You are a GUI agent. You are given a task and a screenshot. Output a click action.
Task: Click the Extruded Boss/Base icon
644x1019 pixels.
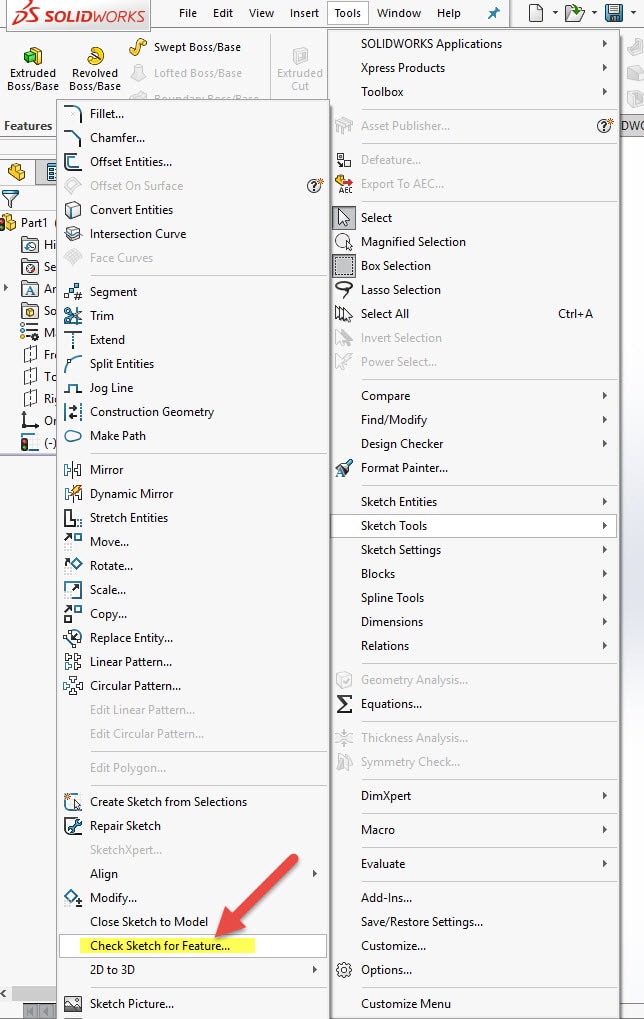click(33, 56)
